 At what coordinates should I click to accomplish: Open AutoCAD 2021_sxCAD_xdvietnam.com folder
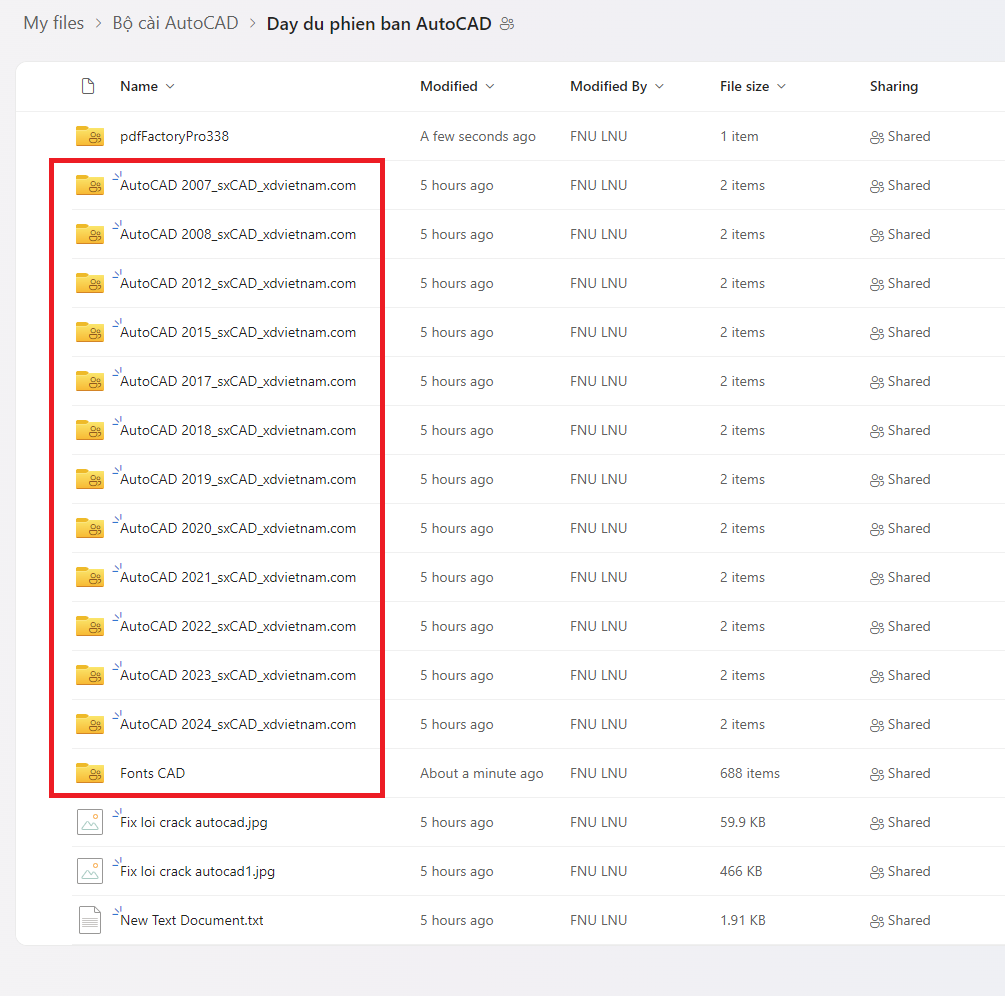238,577
